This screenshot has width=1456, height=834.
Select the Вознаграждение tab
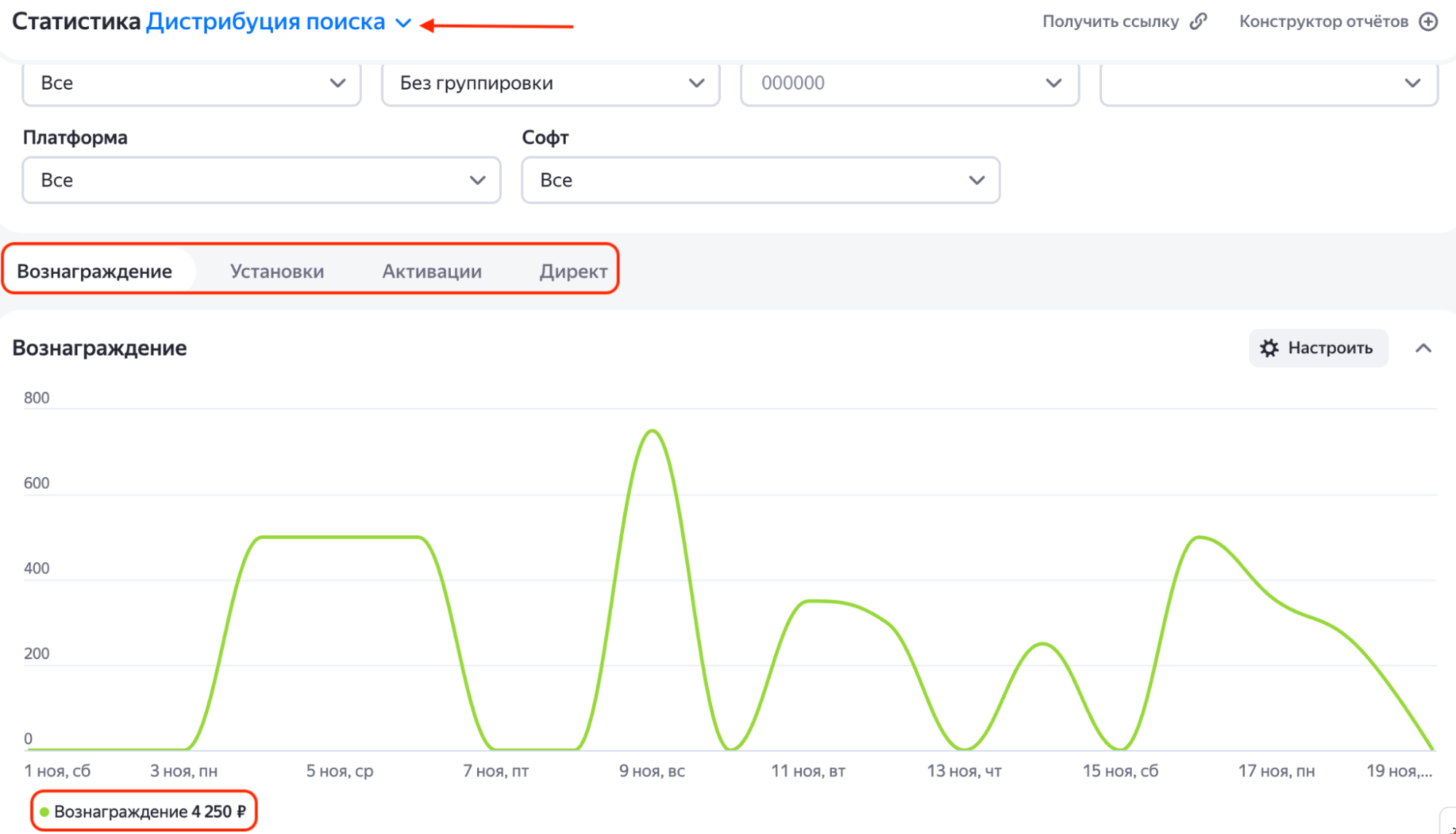(95, 271)
